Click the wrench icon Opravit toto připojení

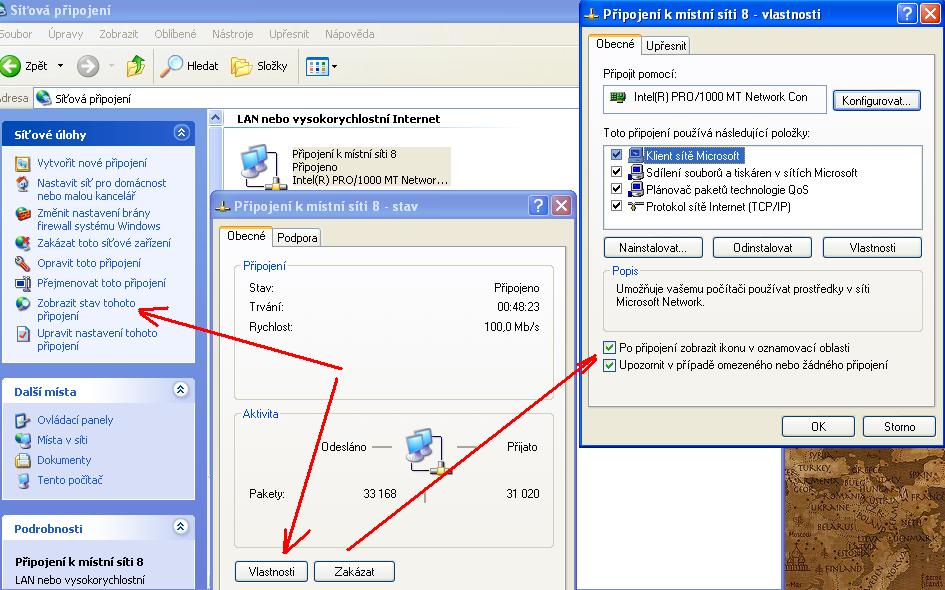click(x=22, y=263)
